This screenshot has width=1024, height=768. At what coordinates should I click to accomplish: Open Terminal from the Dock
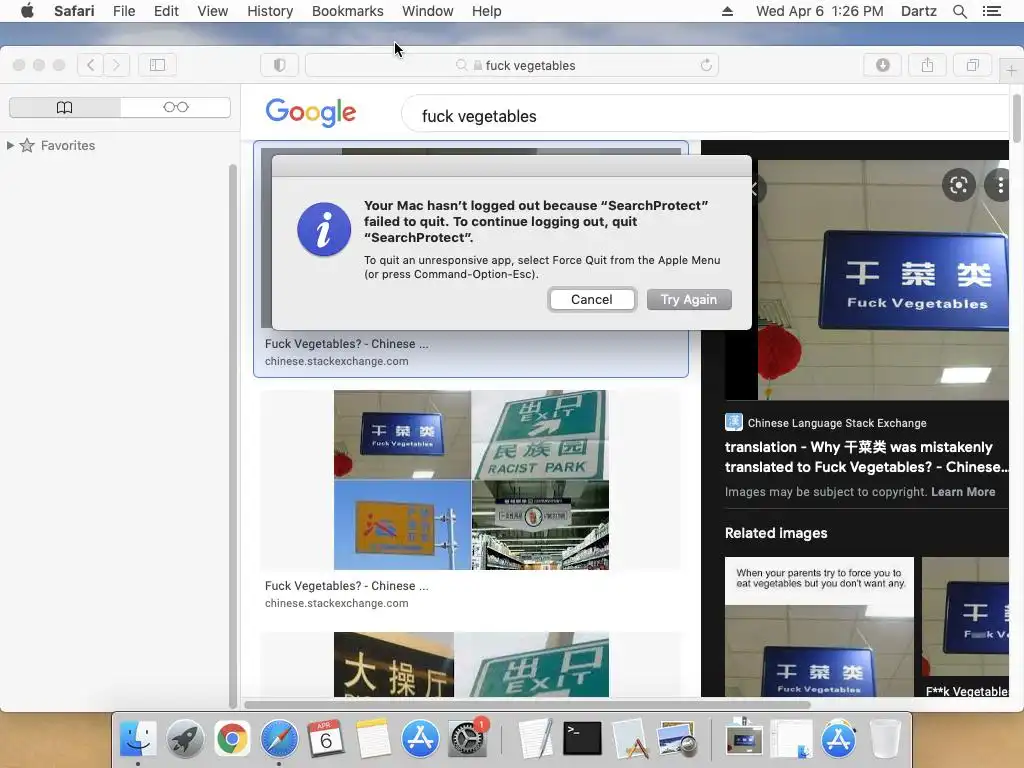(x=582, y=739)
